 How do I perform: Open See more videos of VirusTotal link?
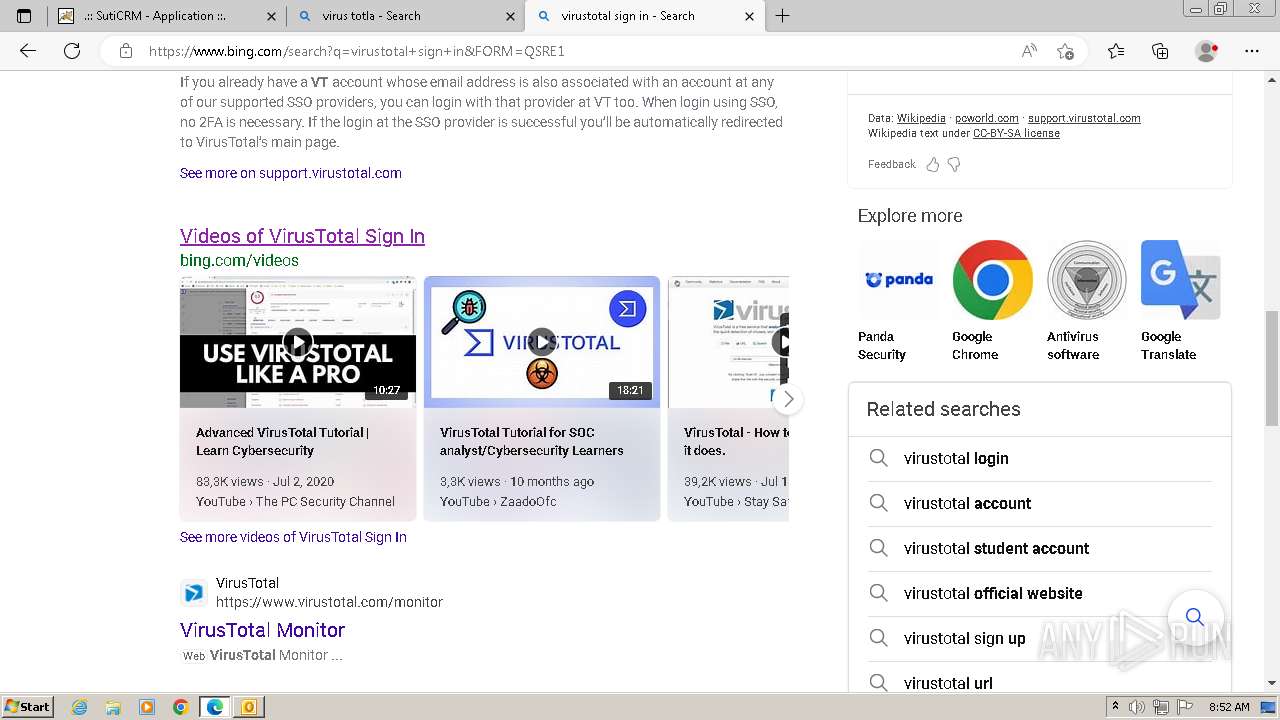coord(293,537)
